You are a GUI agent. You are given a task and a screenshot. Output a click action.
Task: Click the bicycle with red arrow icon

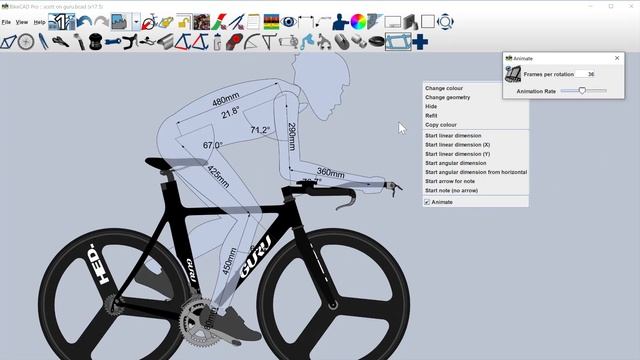149,22
